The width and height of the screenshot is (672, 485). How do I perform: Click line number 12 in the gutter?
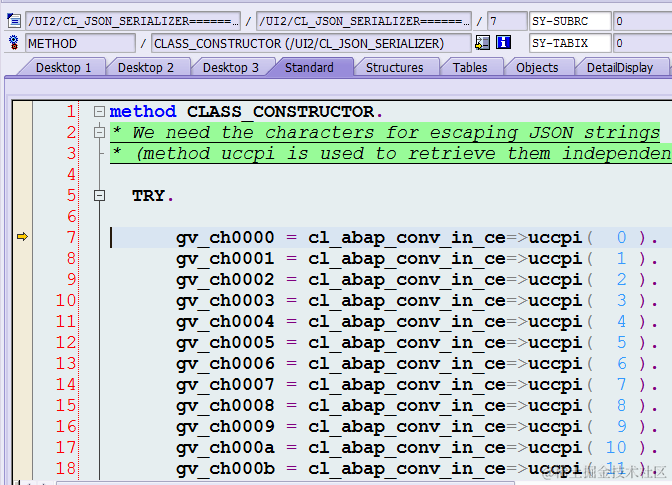pyautogui.click(x=66, y=343)
